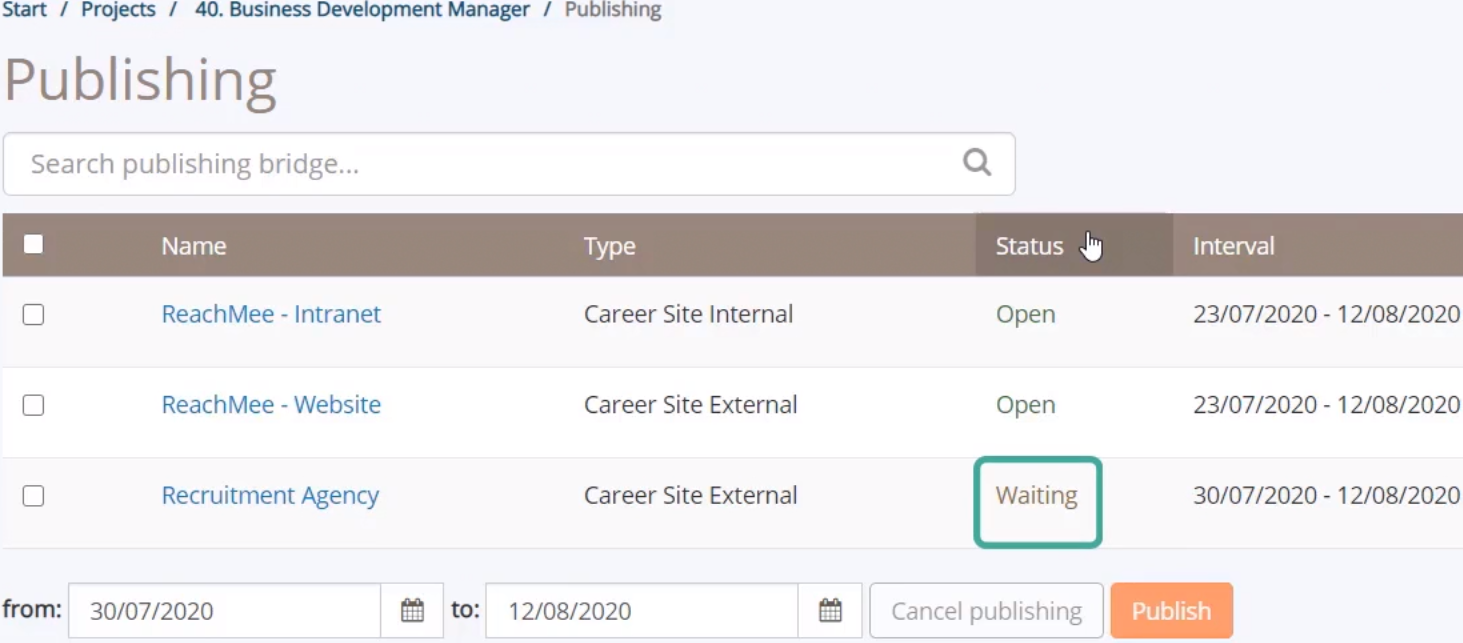
Task: Click Career Site Internal type cell
Action: point(688,314)
